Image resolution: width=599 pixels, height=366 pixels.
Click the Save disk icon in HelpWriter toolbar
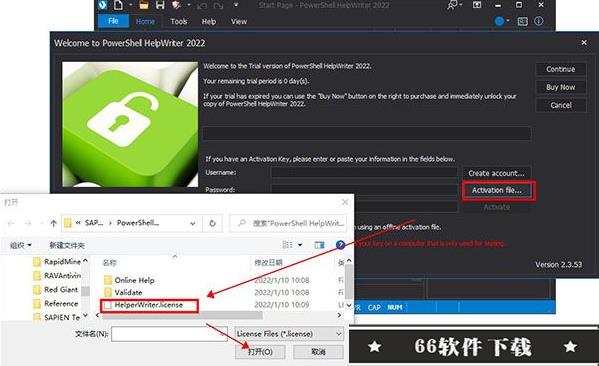click(x=160, y=5)
